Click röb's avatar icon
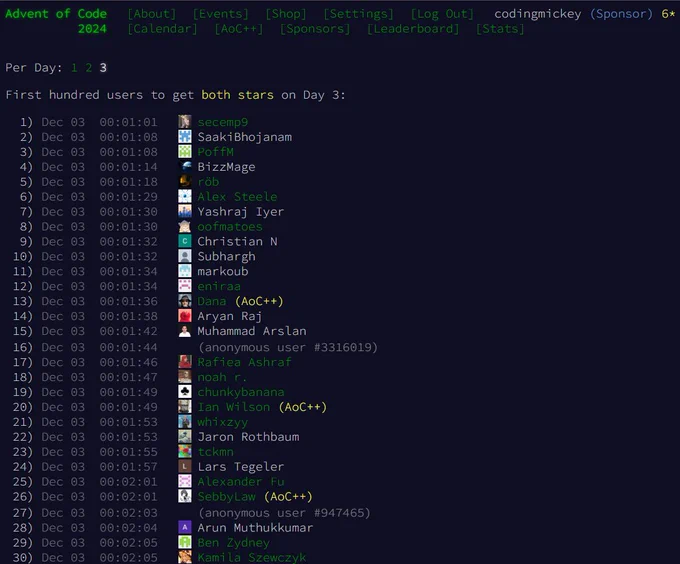680x564 pixels. [x=185, y=181]
